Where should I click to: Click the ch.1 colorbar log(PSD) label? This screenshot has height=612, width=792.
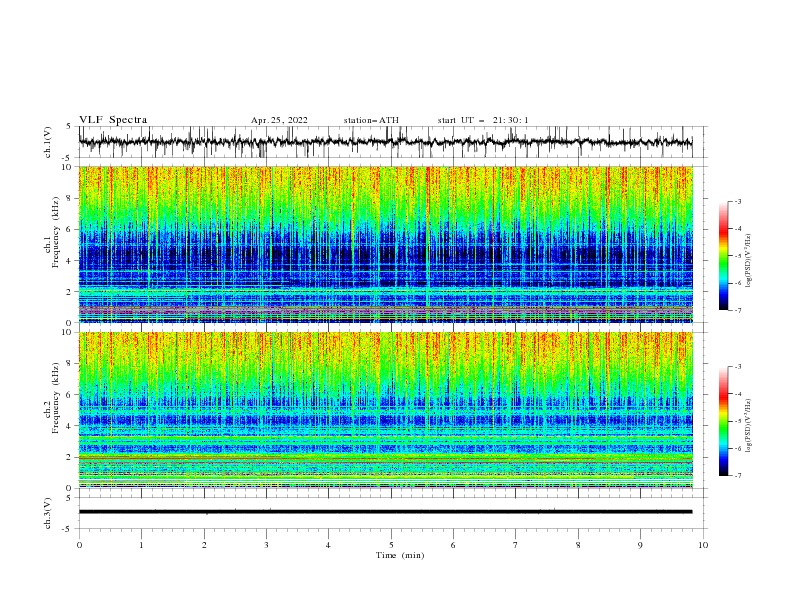749,261
